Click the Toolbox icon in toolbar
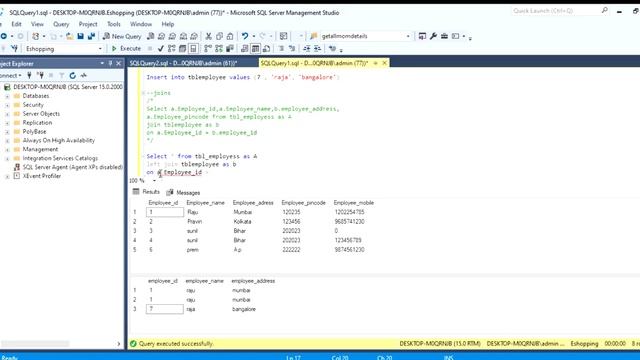This screenshot has width=640, height=360. click(x=444, y=36)
